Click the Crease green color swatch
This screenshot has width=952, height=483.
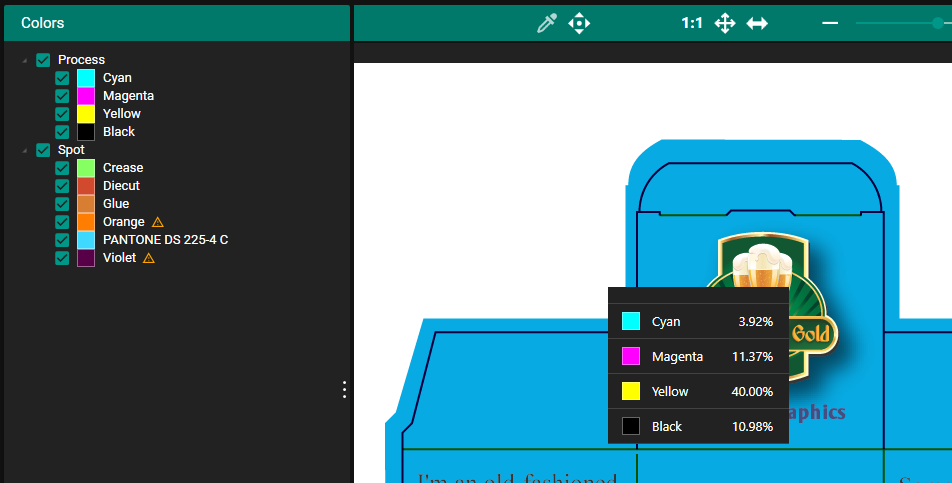tap(86, 168)
